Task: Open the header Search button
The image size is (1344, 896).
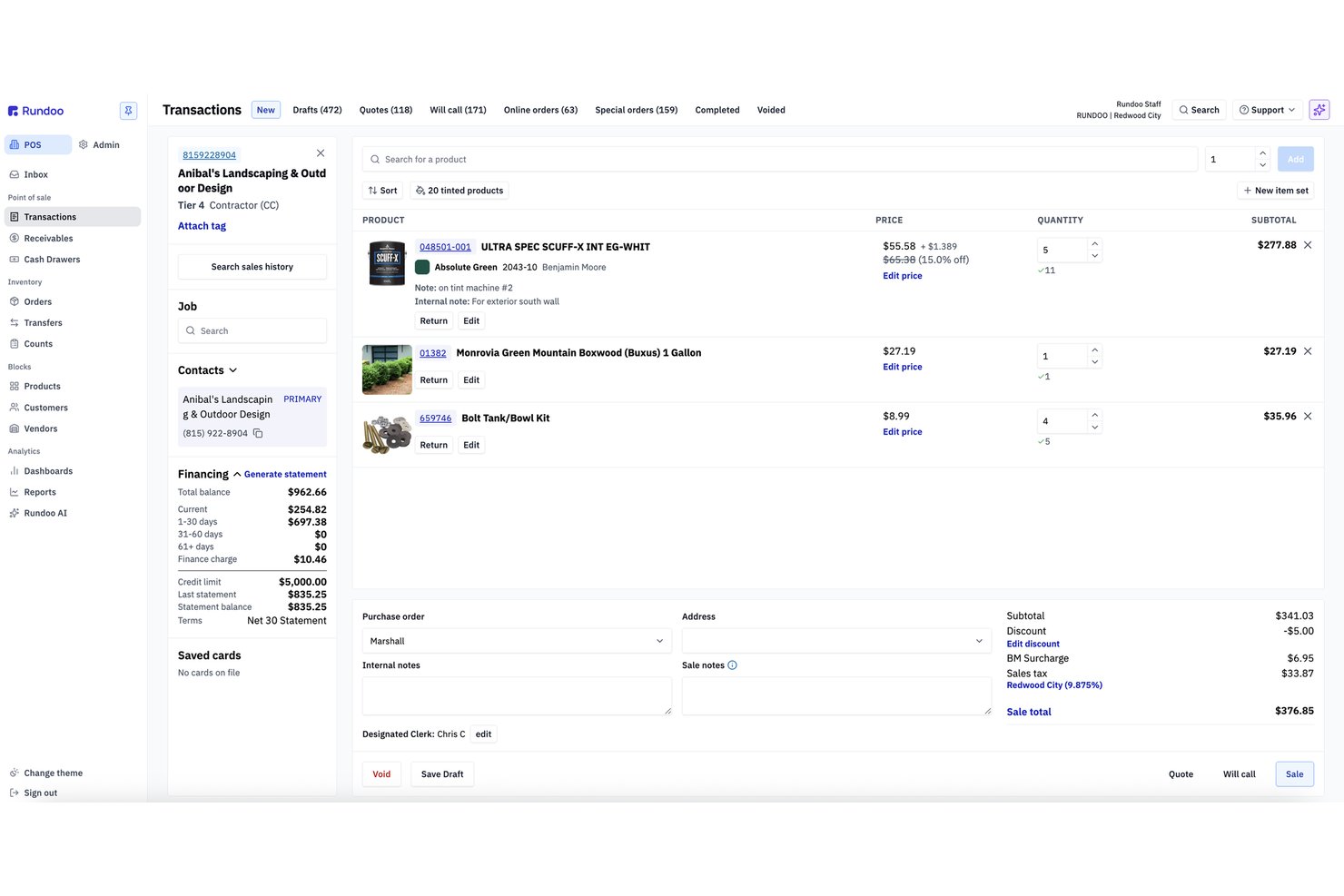Action: pos(1199,110)
